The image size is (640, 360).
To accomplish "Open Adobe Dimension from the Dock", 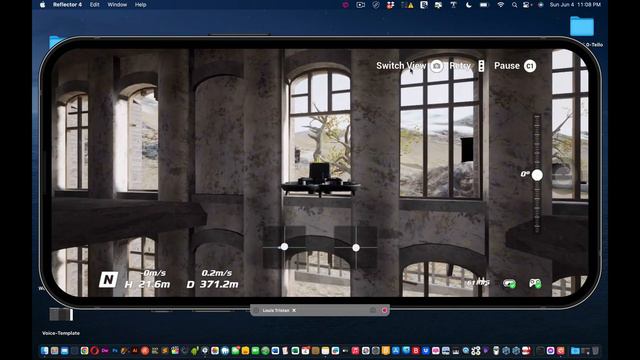I will click(x=105, y=351).
